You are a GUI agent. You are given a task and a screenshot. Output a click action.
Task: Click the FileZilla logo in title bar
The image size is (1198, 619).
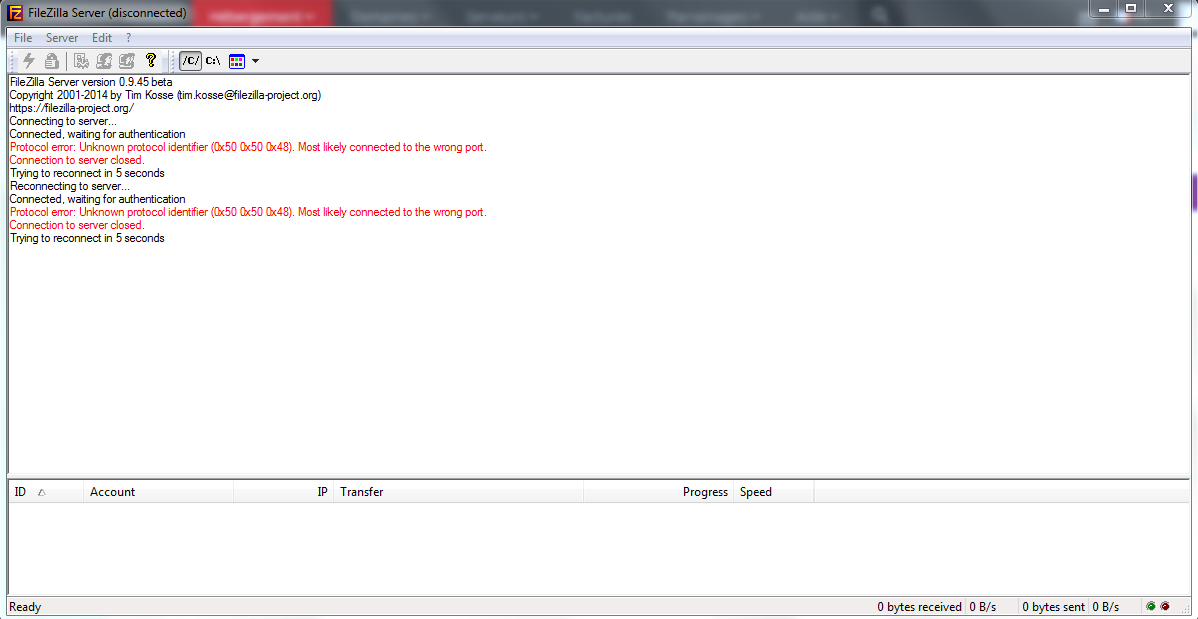point(14,12)
